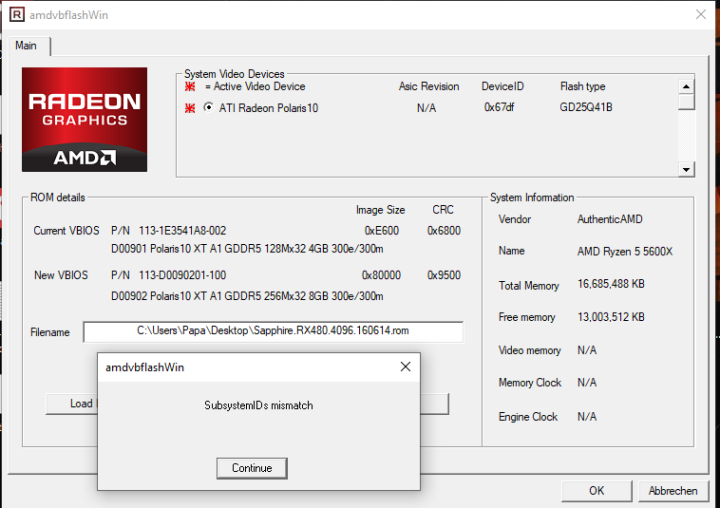Image resolution: width=720 pixels, height=508 pixels.
Task: Click the 8GB Polaris10 XT description line
Action: pyautogui.click(x=247, y=296)
